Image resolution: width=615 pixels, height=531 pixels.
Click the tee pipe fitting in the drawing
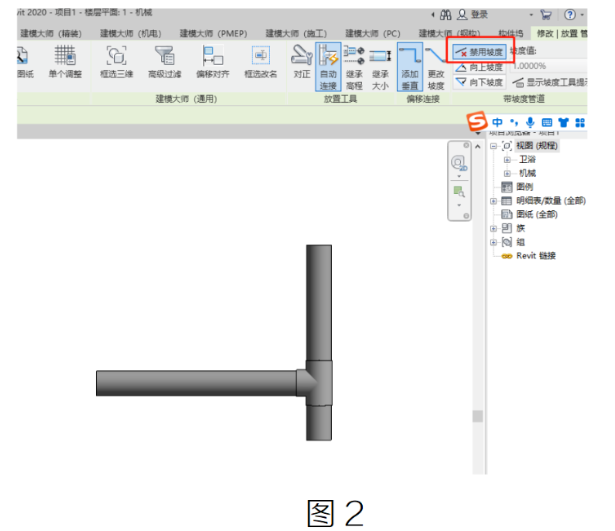point(317,383)
